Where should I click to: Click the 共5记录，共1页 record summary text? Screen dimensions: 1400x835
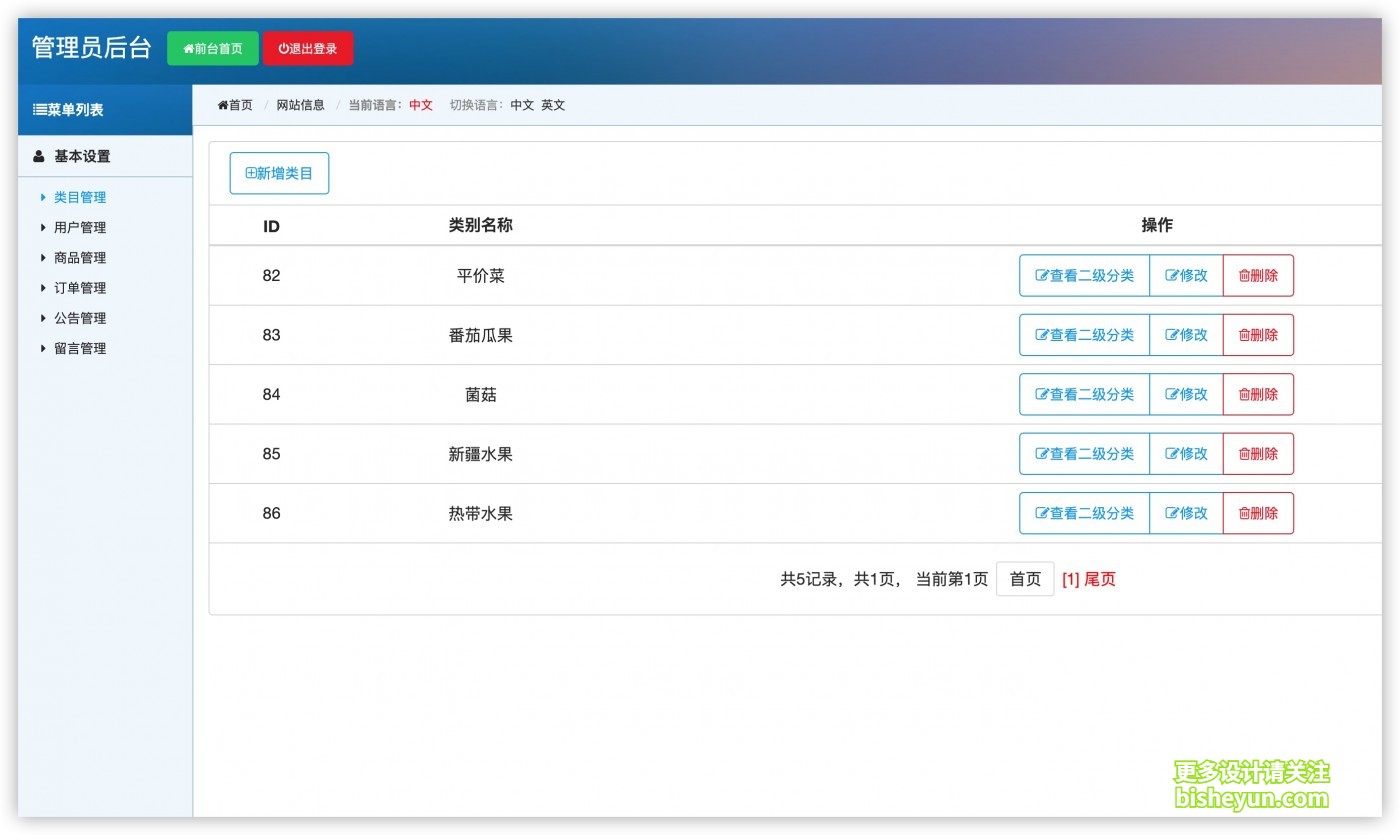pos(839,579)
